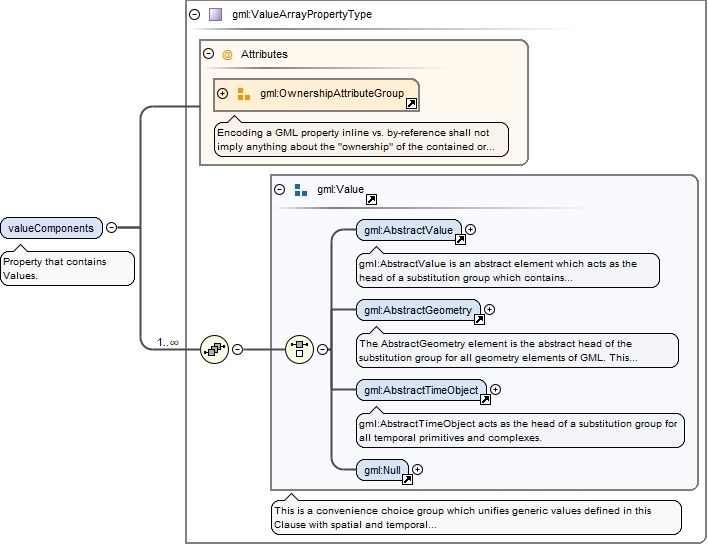Select the gml:AbstractGeometry element node
Viewport: 708px width, 545px height.
(x=418, y=310)
